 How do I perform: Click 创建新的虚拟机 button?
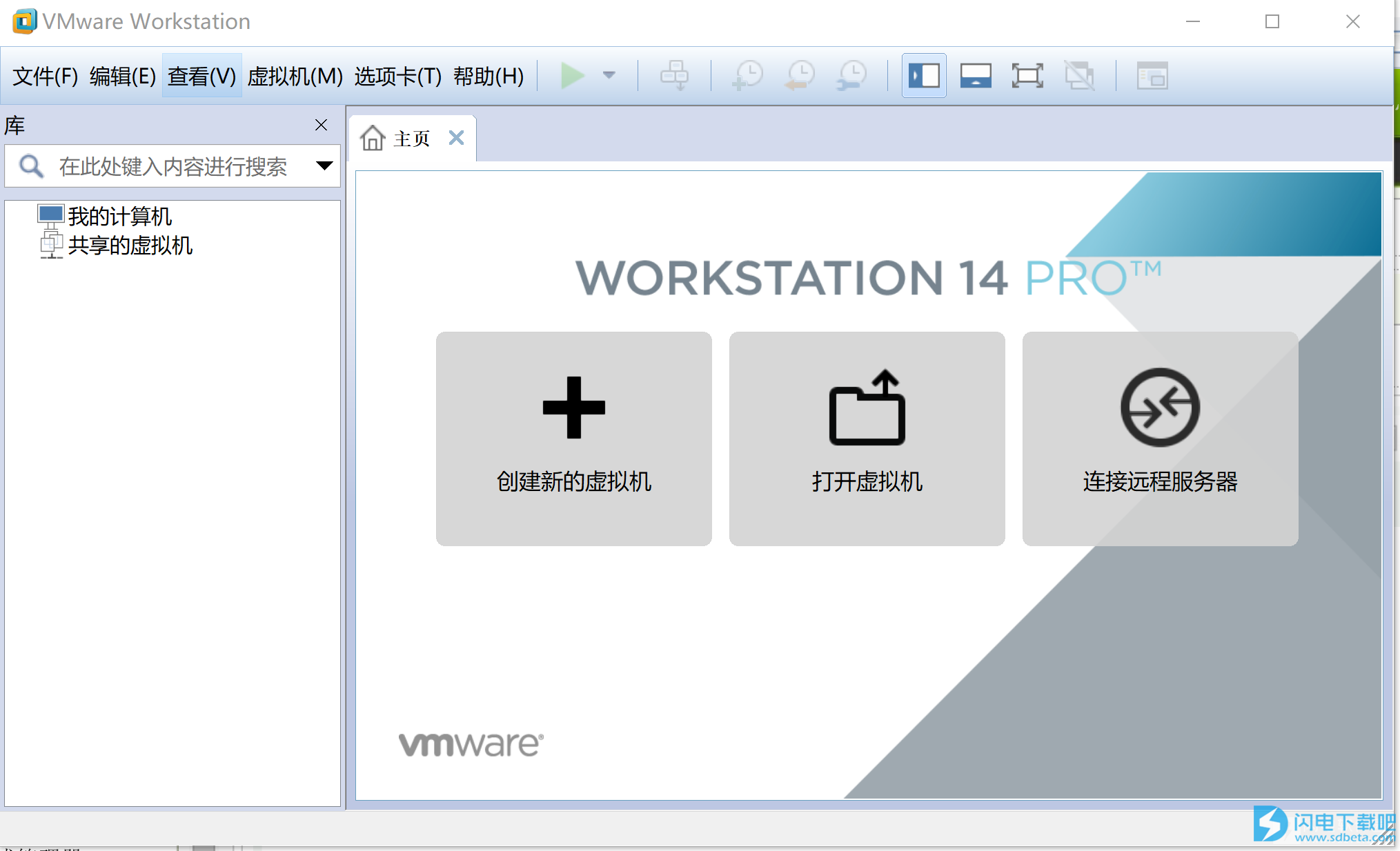(x=574, y=439)
